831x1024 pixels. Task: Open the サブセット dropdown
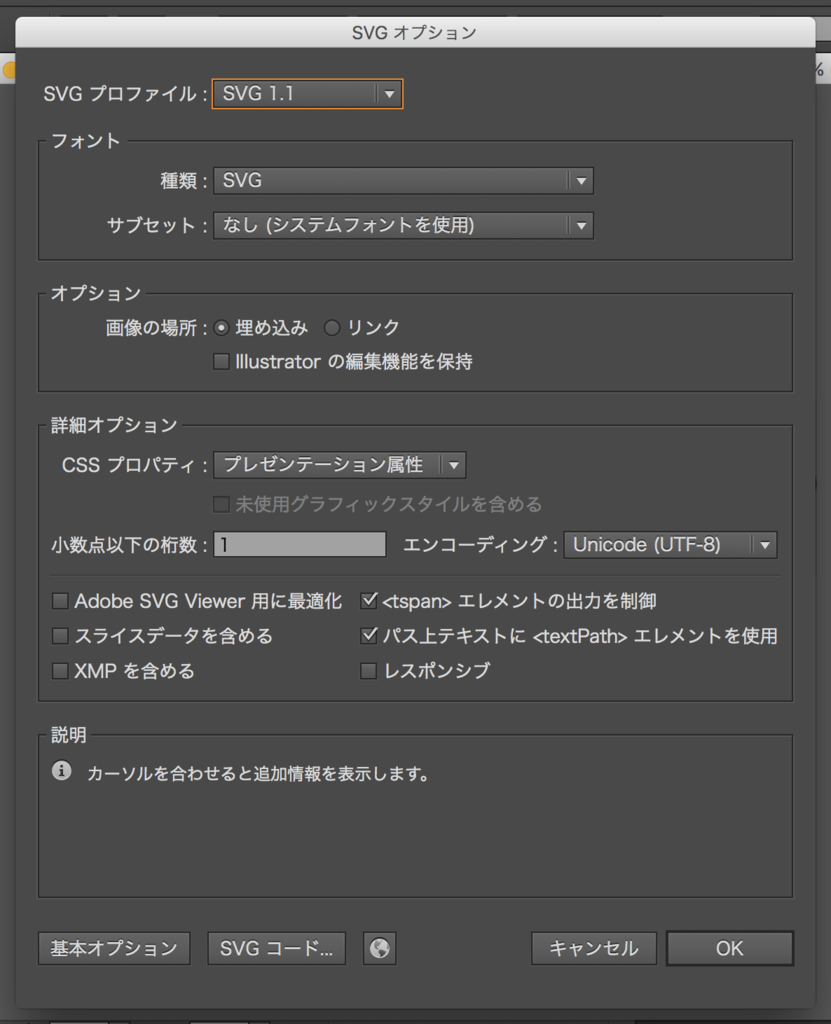pos(403,225)
